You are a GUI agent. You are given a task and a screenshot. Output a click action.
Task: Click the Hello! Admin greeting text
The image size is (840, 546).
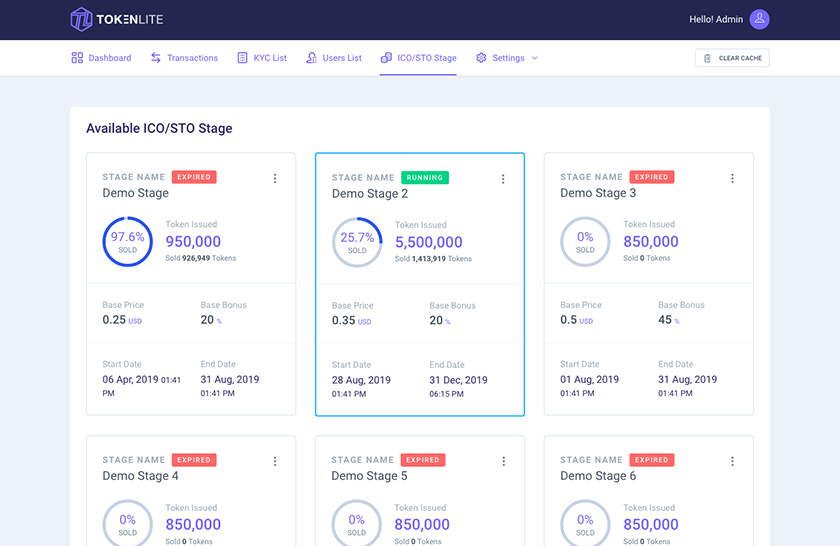(x=715, y=19)
